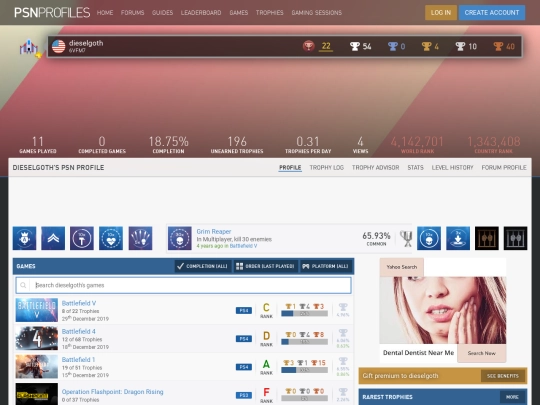Viewport: 540px width, 405px height.
Task: Open the Battlefield V cover thumbnail
Action: click(x=37, y=310)
